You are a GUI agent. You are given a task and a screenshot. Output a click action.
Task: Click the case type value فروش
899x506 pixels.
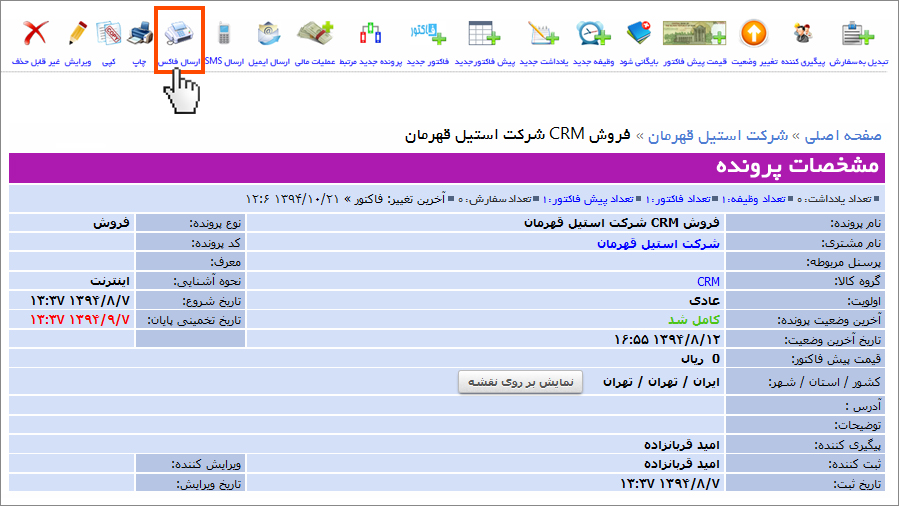[x=111, y=223]
